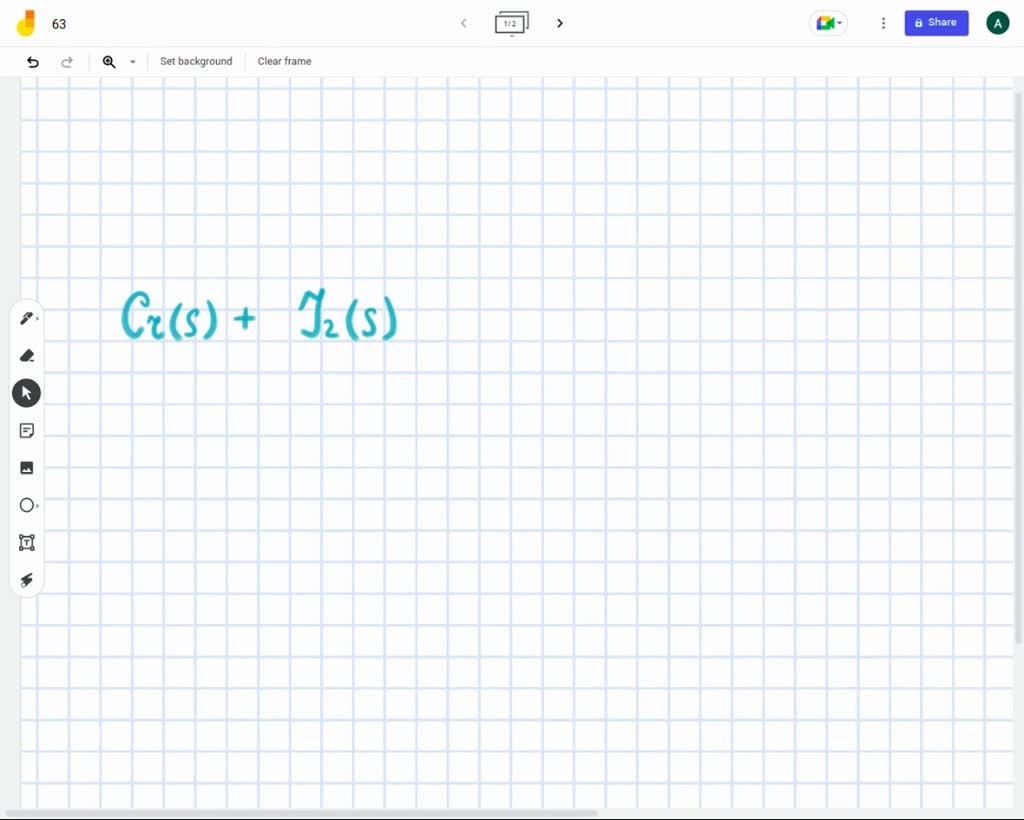Click the redo icon

coord(67,62)
